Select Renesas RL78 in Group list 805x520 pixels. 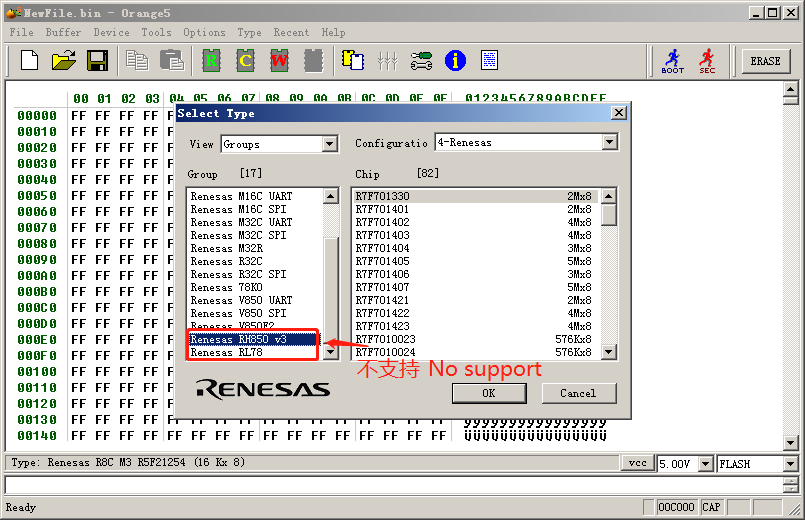[x=225, y=352]
